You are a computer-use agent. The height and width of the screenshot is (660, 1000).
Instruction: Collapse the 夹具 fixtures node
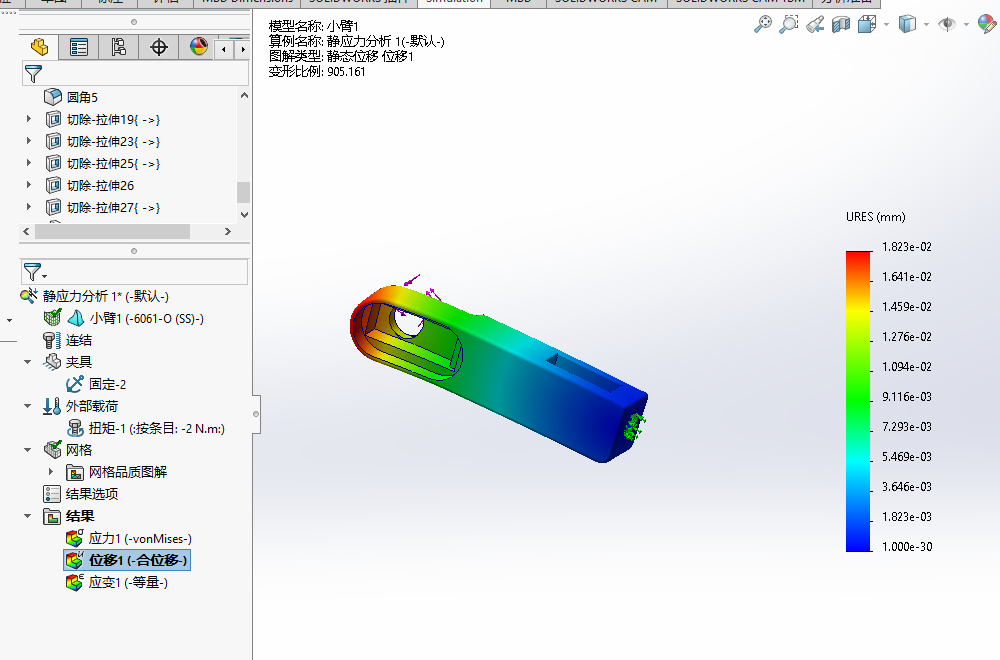[x=27, y=362]
